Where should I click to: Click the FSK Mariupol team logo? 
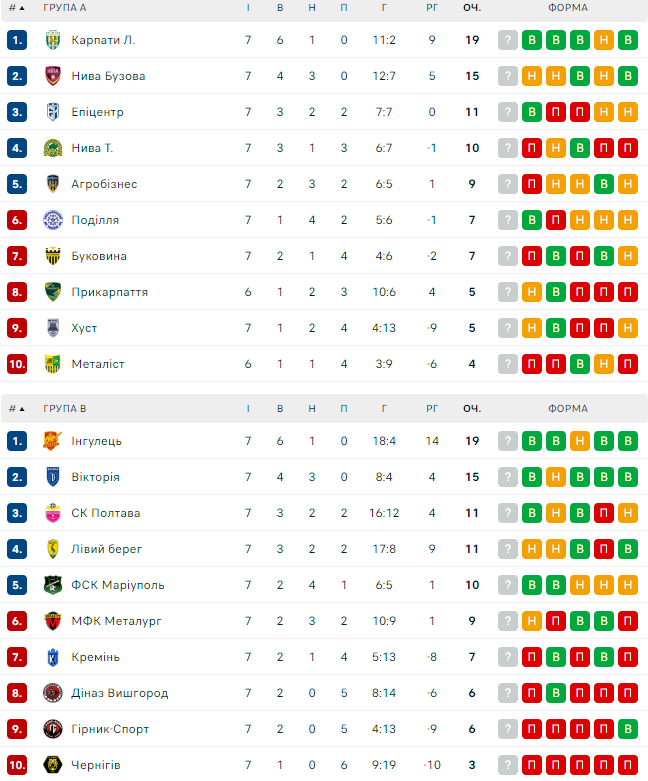point(53,585)
